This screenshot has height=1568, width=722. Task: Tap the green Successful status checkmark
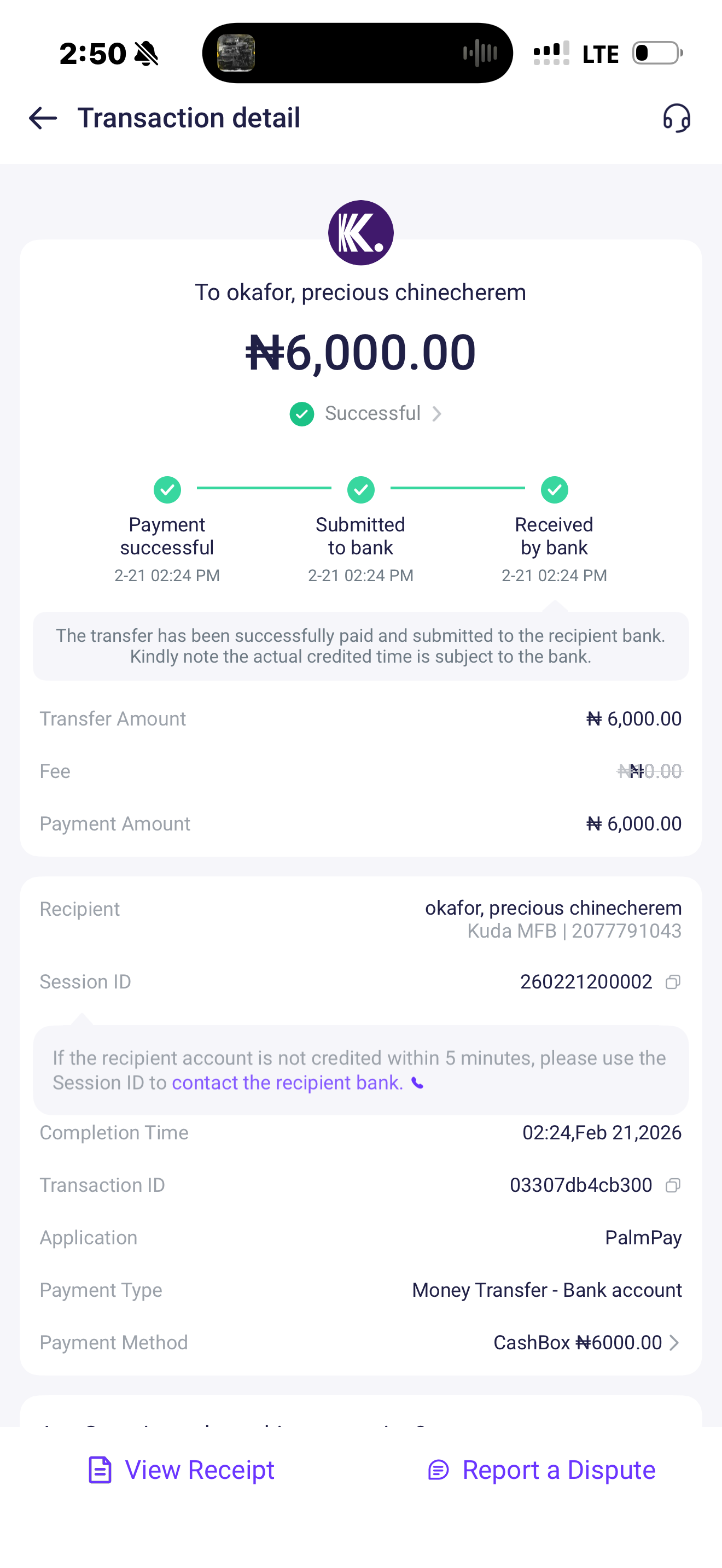click(302, 414)
